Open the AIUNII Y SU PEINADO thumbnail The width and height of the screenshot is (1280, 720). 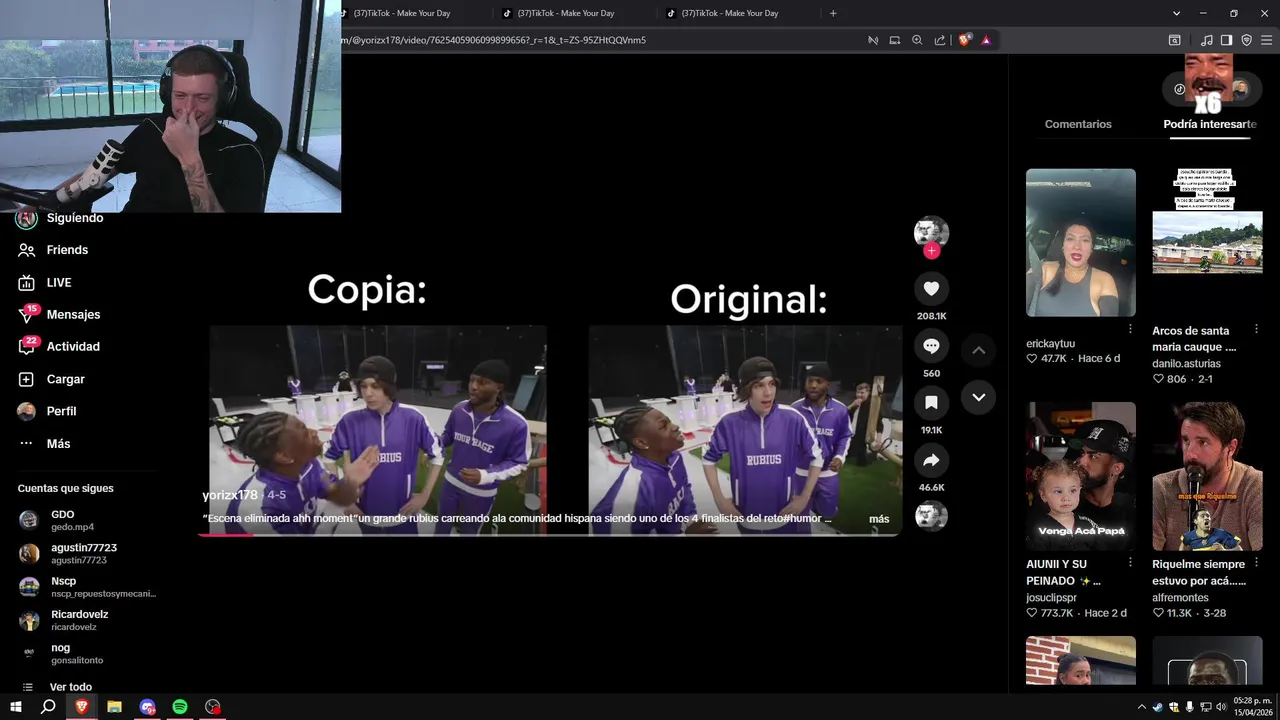point(1081,476)
